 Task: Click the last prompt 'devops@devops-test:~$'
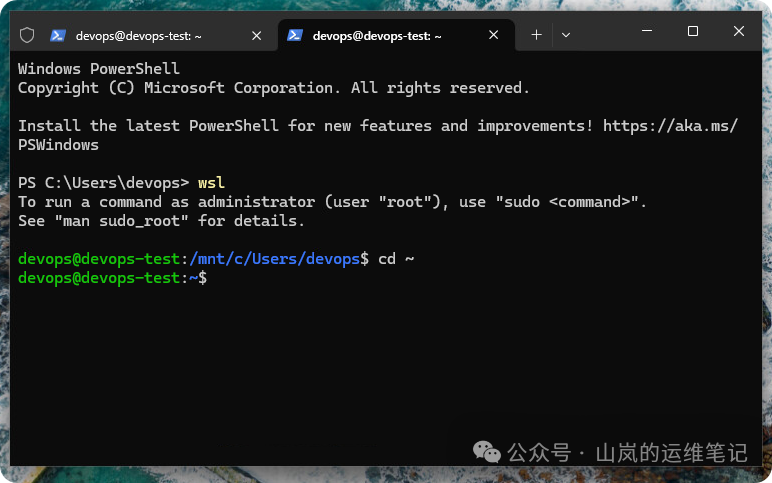tap(112, 278)
